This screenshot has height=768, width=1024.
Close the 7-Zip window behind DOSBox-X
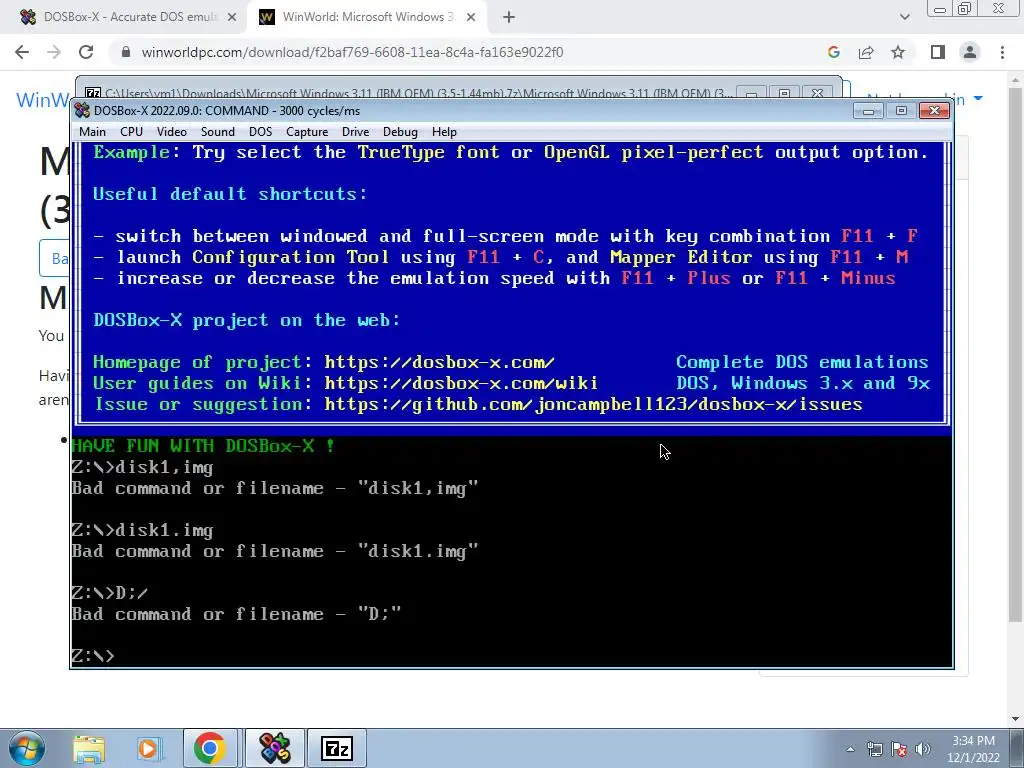click(817, 93)
